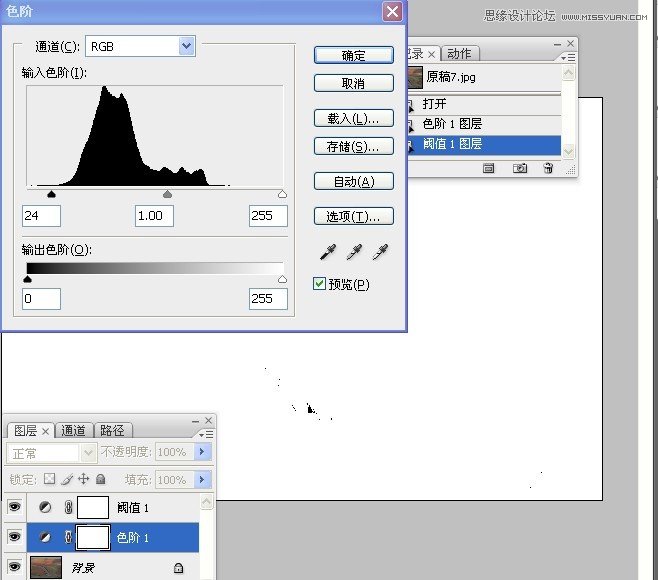Open the Layers panel options menu

click(206, 434)
